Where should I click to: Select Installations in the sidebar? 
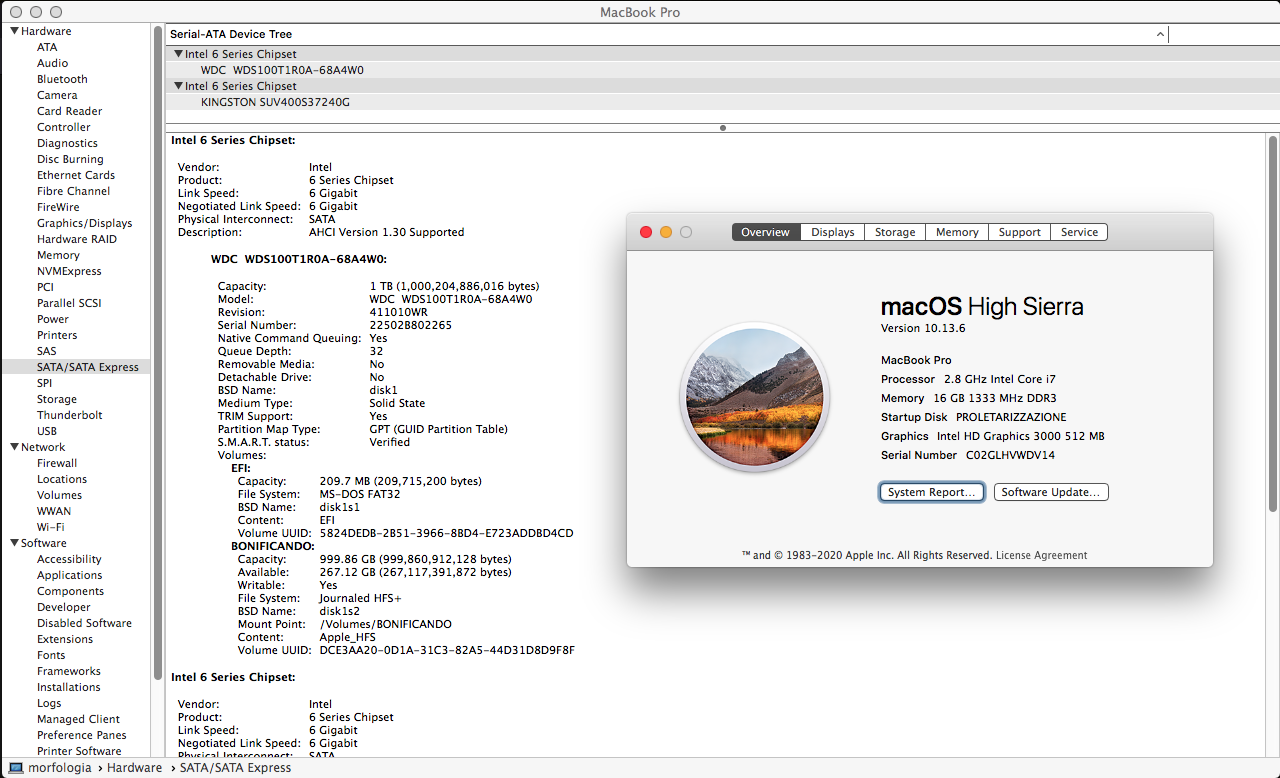(x=69, y=687)
